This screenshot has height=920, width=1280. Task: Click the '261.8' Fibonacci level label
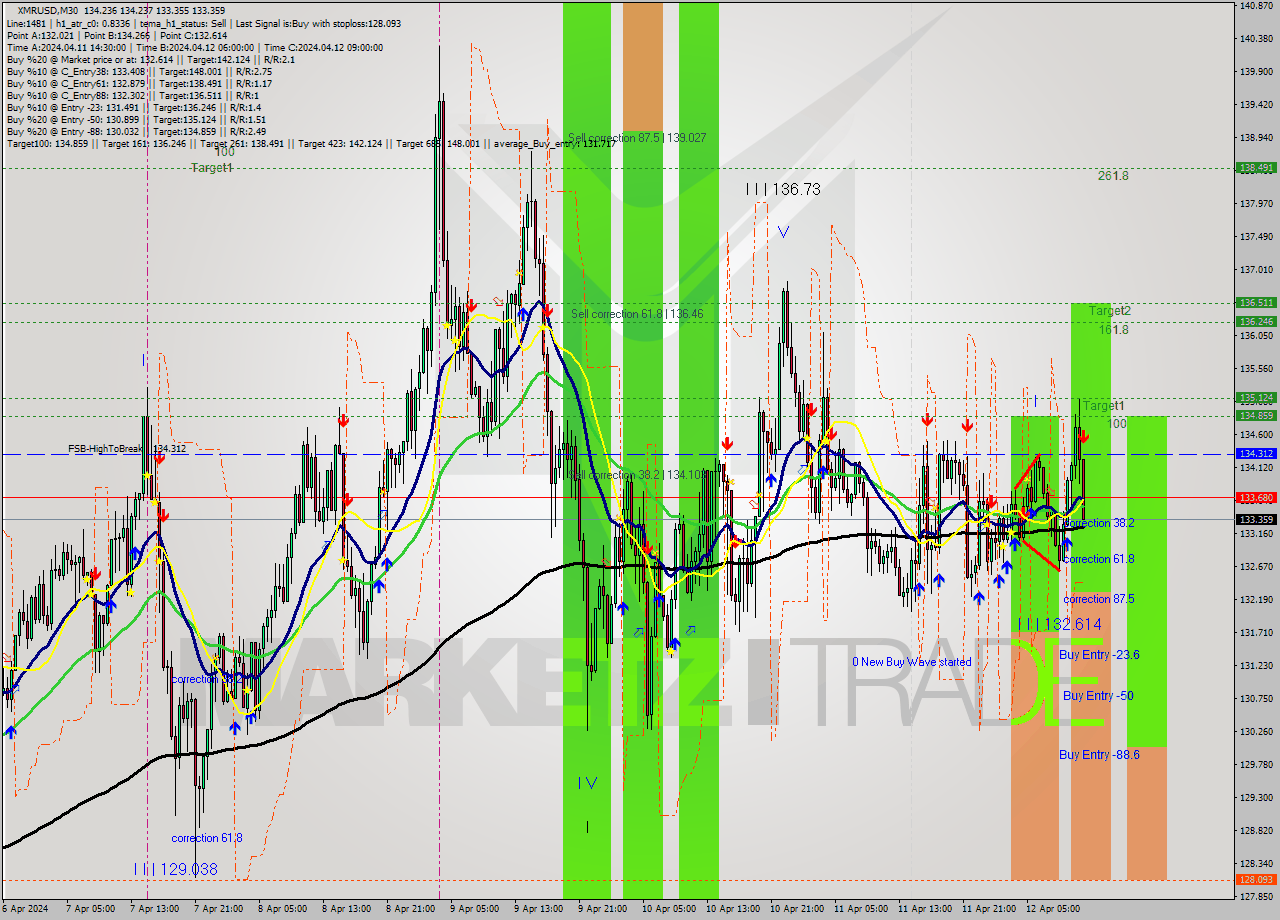1113,176
